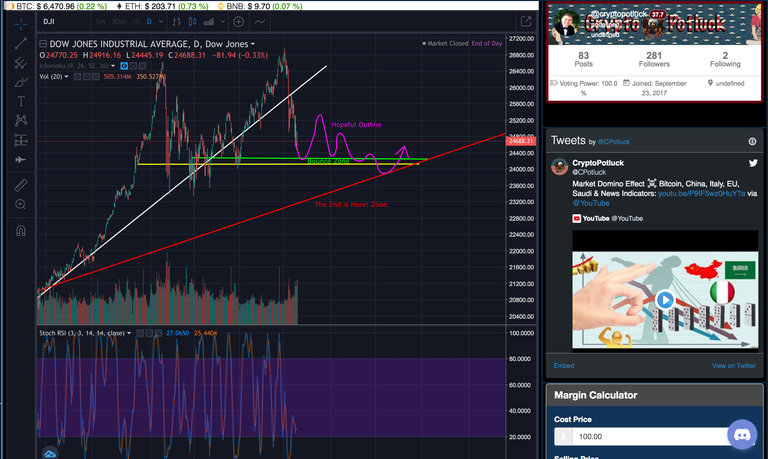
Task: Click the Twitter bird icon on tweet
Action: pyautogui.click(x=753, y=163)
